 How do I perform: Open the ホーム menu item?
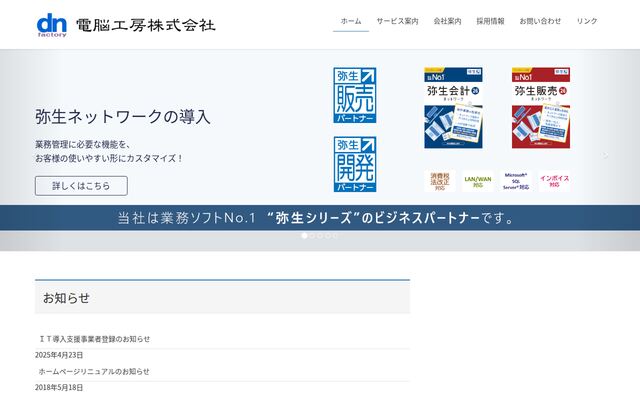tap(351, 21)
